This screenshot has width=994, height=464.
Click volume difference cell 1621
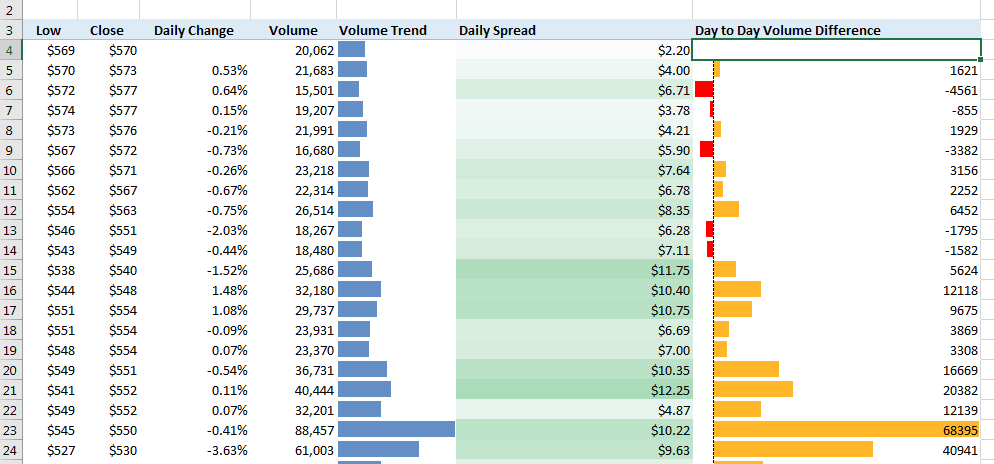coord(837,70)
